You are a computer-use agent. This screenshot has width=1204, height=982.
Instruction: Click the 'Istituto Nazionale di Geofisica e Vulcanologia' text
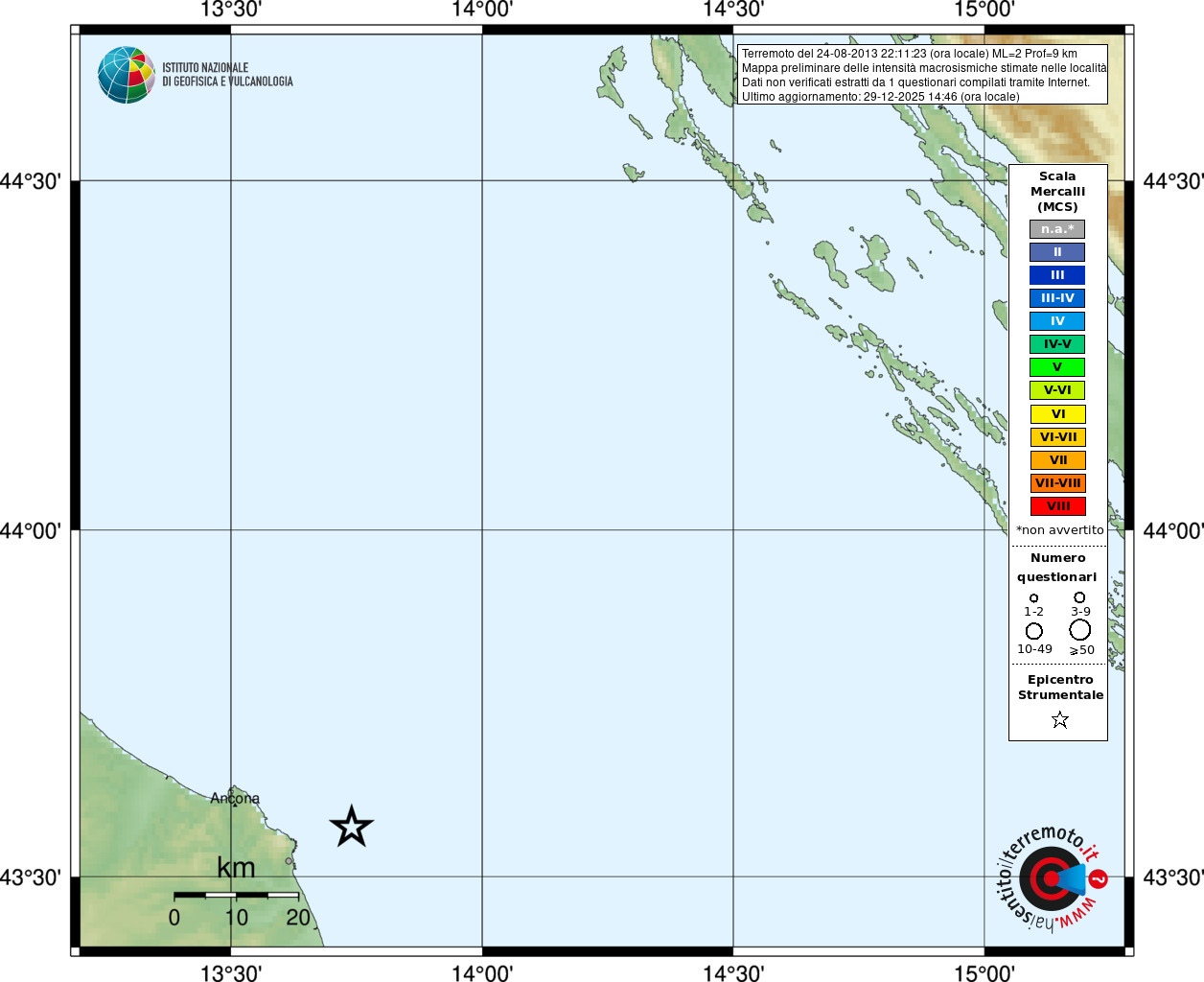coord(227,75)
